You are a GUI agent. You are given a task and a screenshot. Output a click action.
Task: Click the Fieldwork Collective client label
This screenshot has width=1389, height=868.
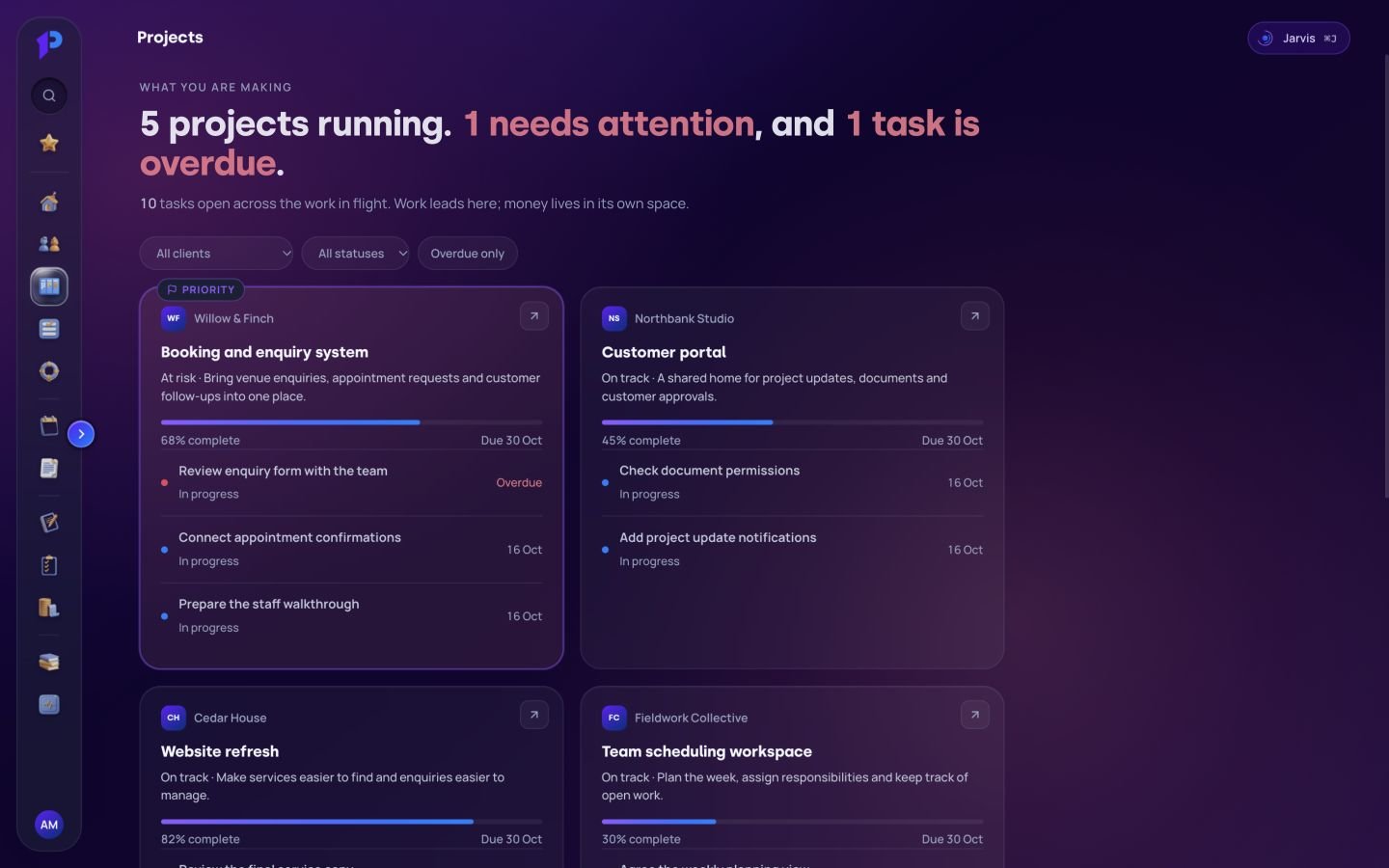(x=691, y=718)
